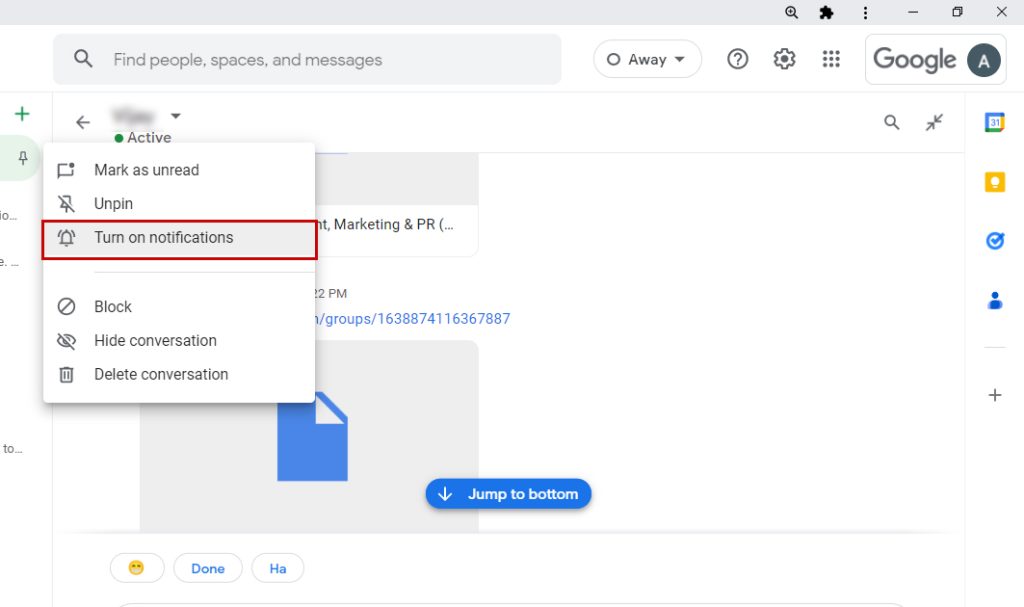Open Google Tasks in side panel

tap(994, 241)
